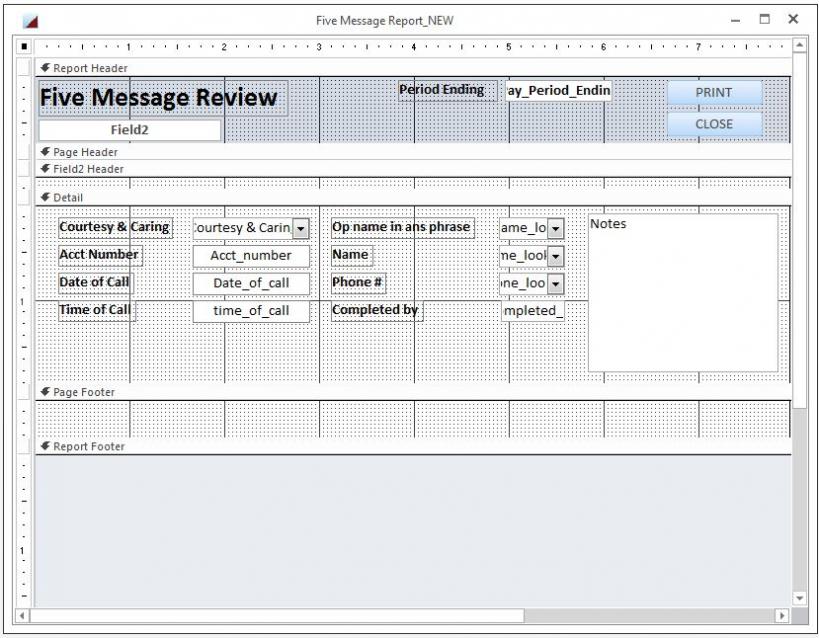
Task: Click the vertical scrollbar up arrow
Action: [x=800, y=45]
